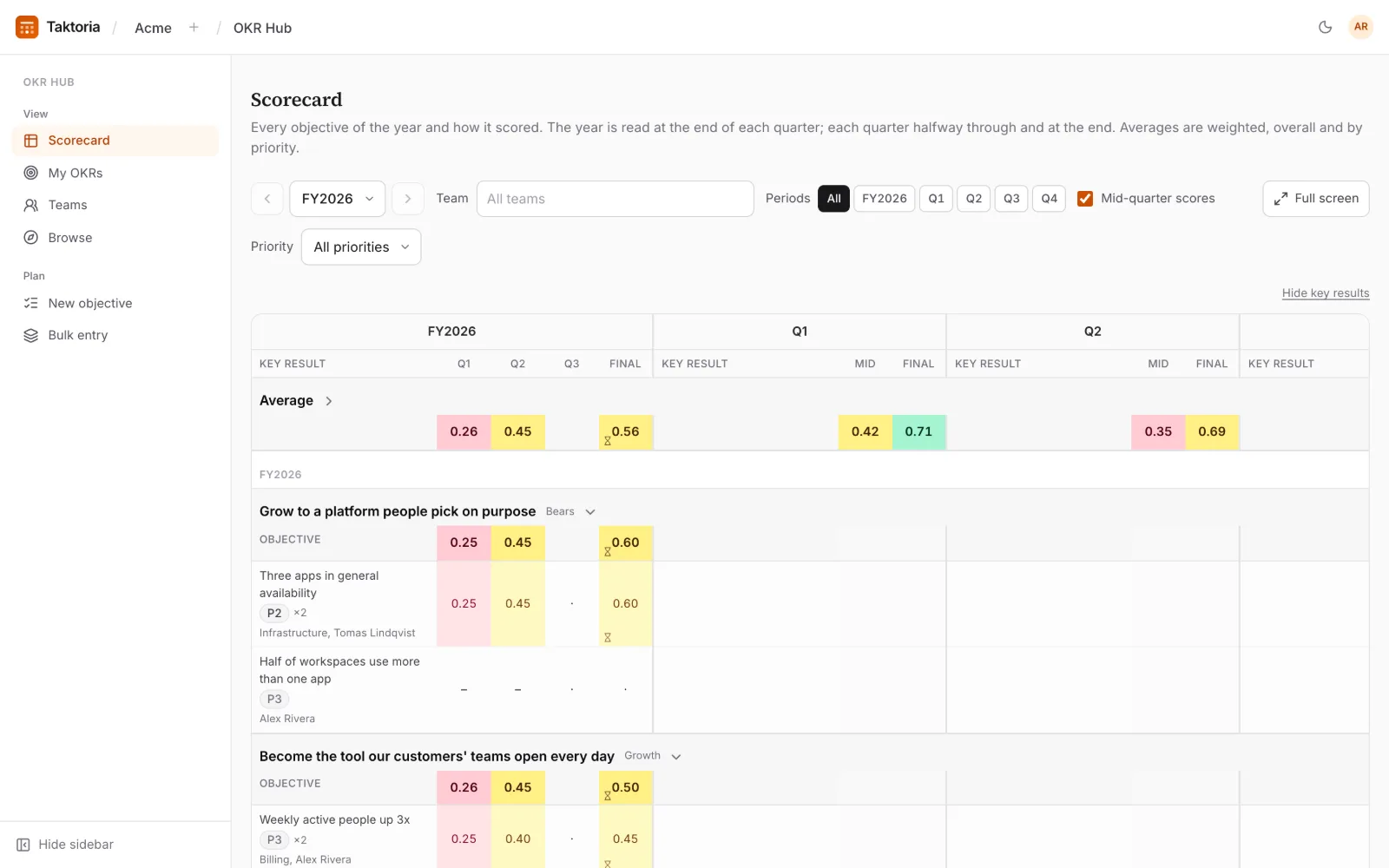This screenshot has height=868, width=1389.
Task: Click hourglass icon in Average FINAL cell
Action: point(608,441)
